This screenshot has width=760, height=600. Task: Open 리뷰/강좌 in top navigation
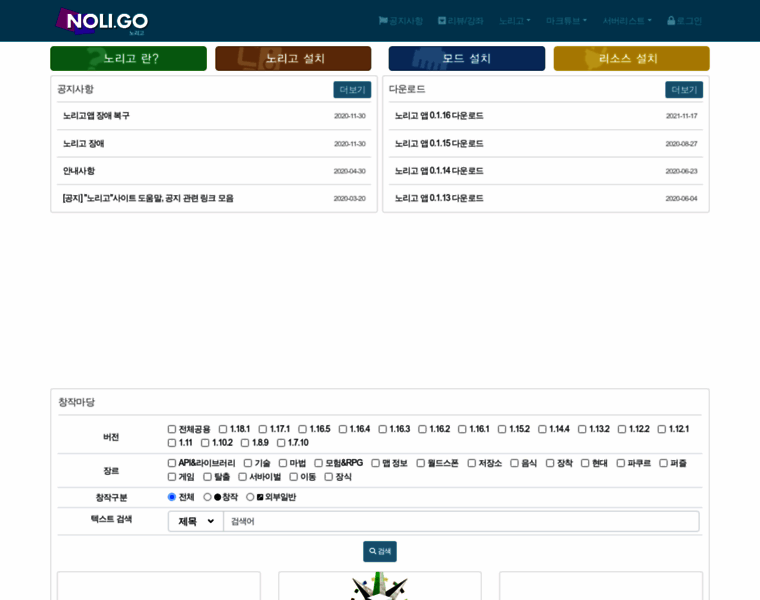pos(460,21)
